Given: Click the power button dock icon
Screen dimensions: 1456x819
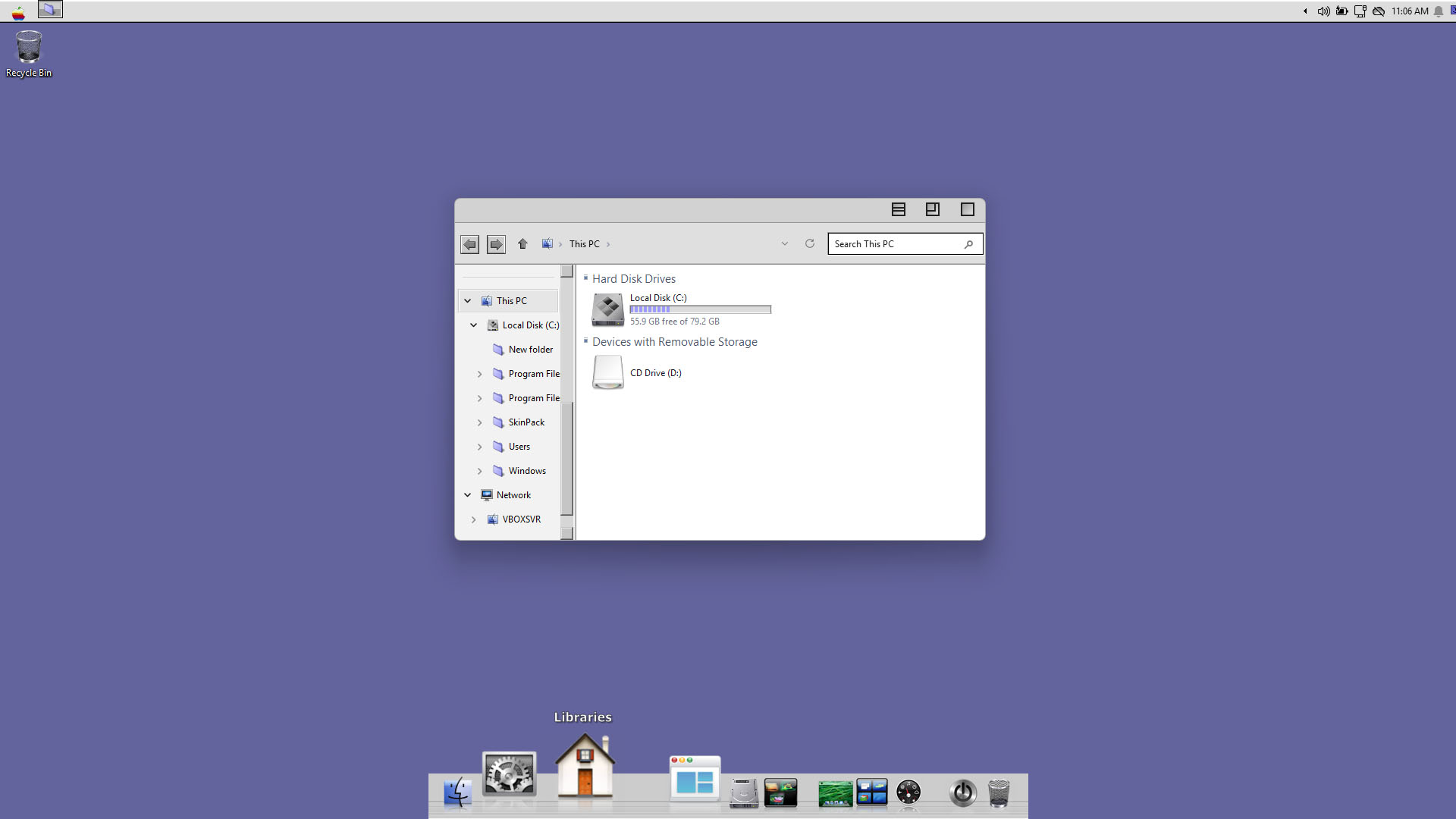Looking at the screenshot, I should (x=962, y=793).
